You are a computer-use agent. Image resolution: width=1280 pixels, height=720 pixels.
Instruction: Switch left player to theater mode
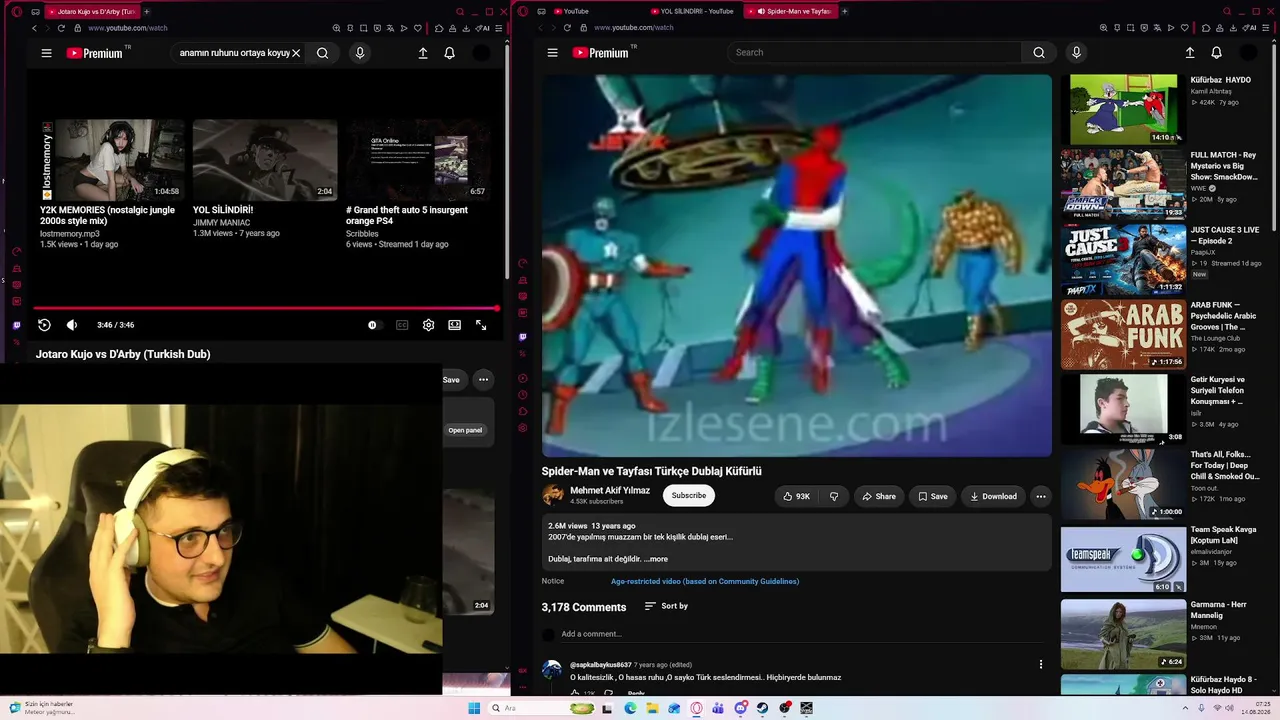tap(455, 325)
